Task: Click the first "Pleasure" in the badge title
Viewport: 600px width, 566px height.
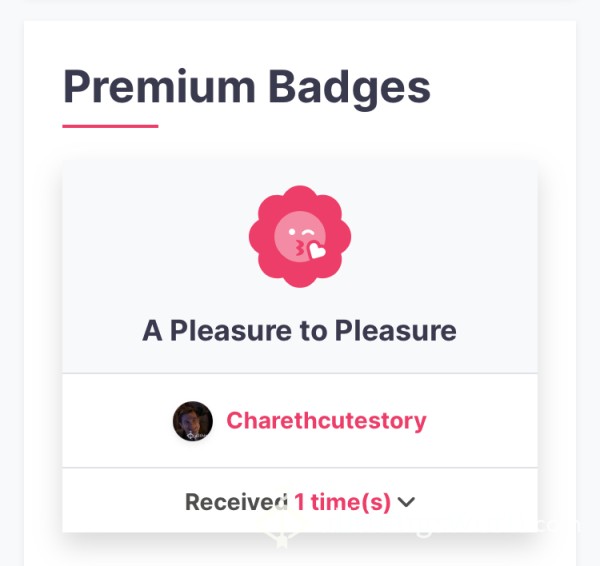Action: 231,330
